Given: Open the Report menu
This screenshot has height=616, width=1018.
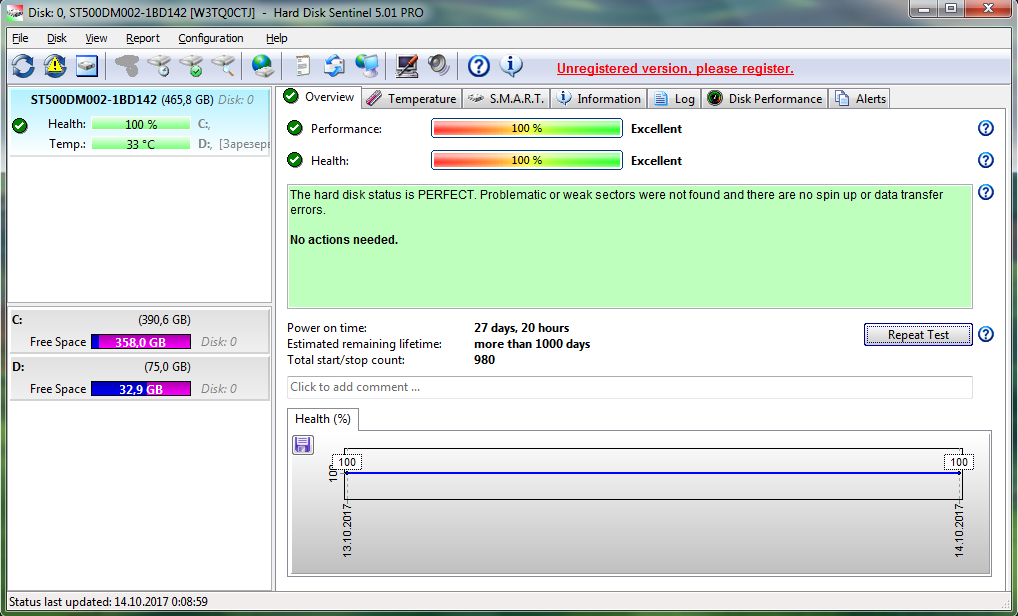Looking at the screenshot, I should 142,38.
